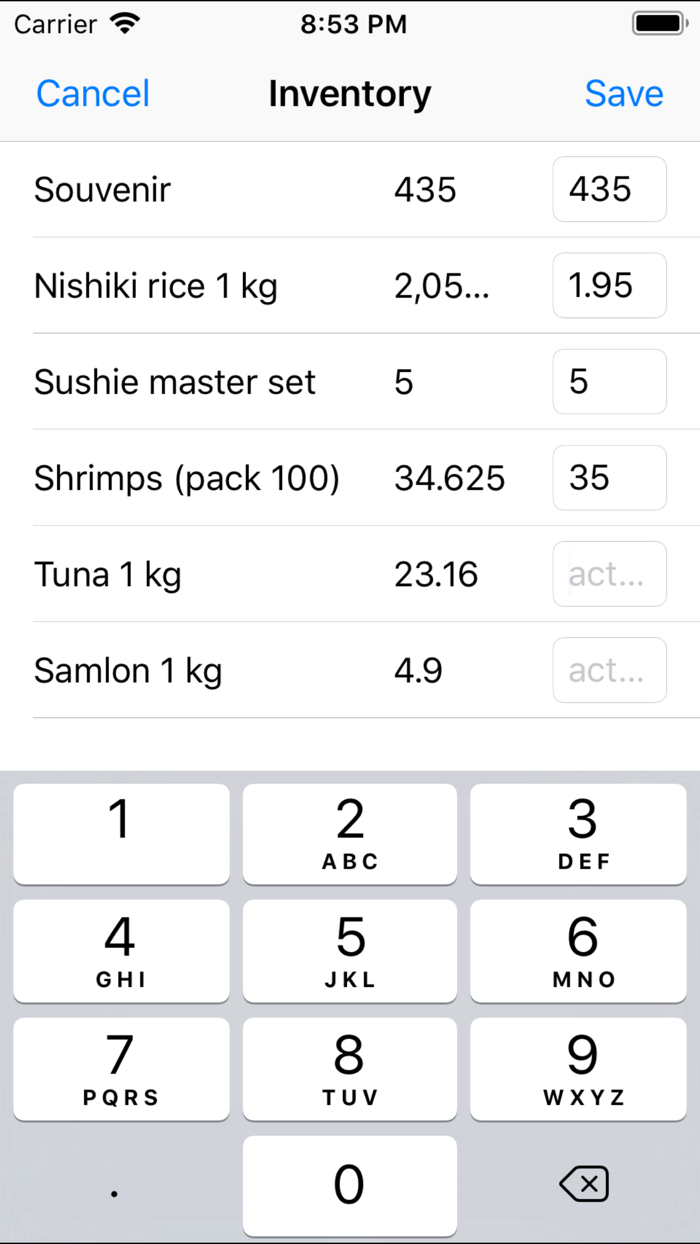Edit Nishiki rice actual quantity field

pos(609,286)
